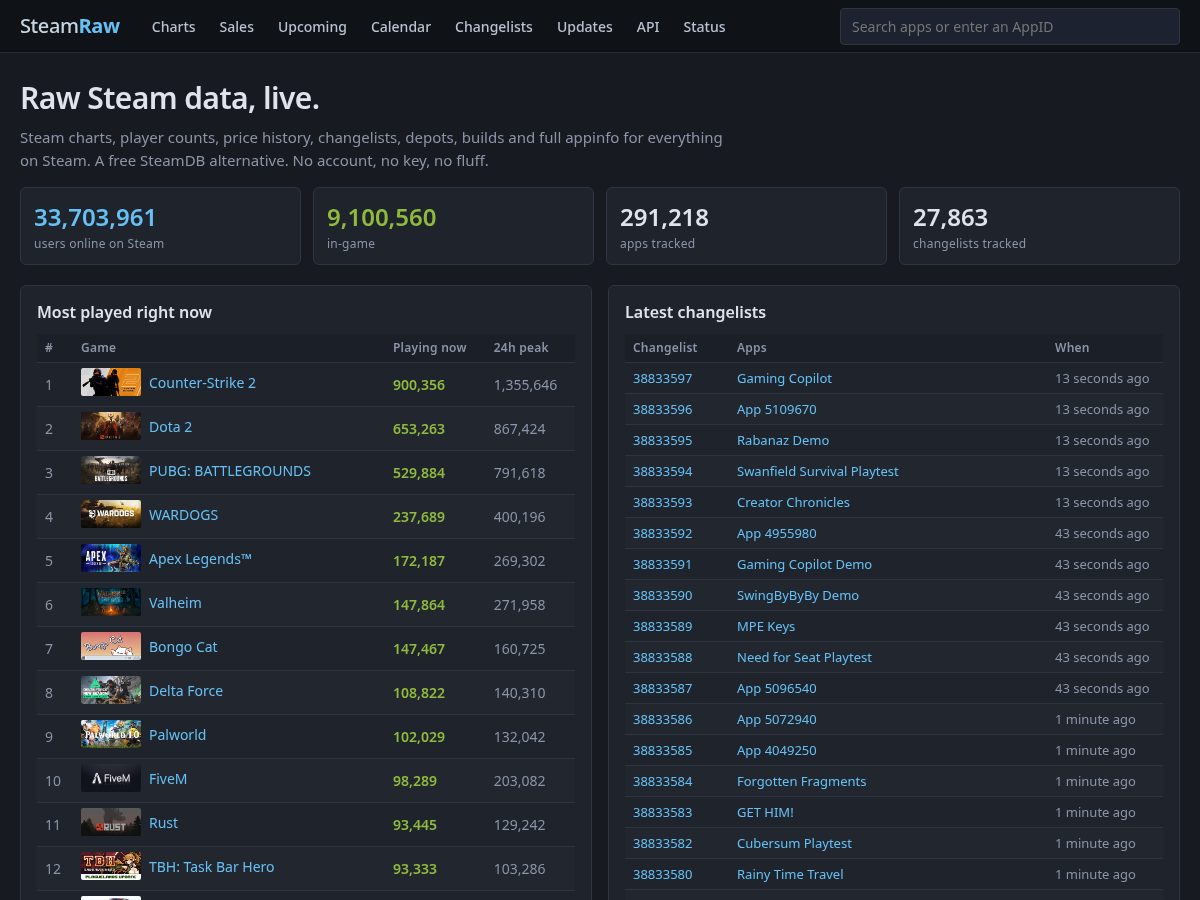Click the WARDOGS thumbnail image
Image resolution: width=1200 pixels, height=900 pixels.
pos(111,515)
